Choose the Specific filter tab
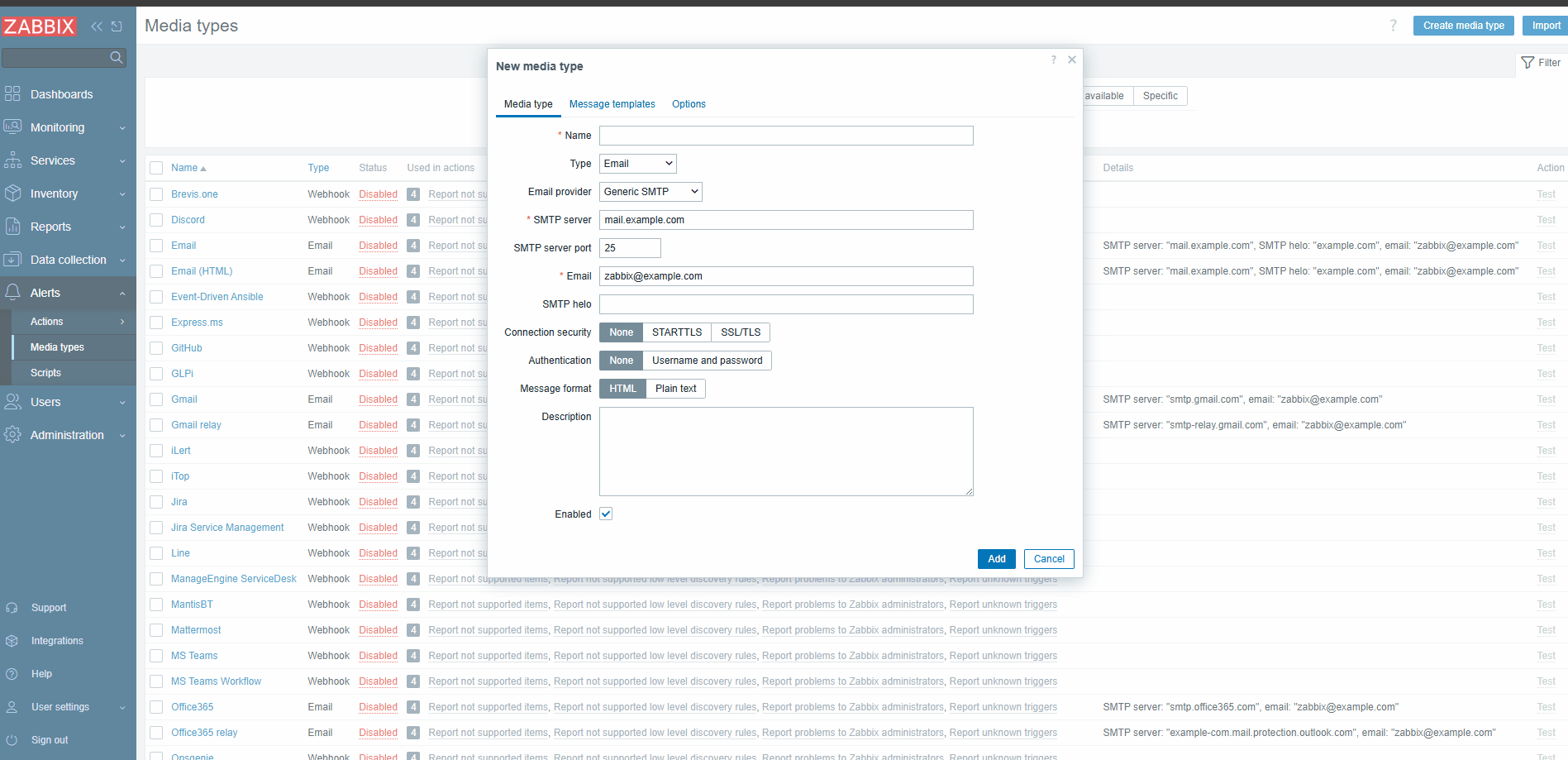 (x=1161, y=96)
